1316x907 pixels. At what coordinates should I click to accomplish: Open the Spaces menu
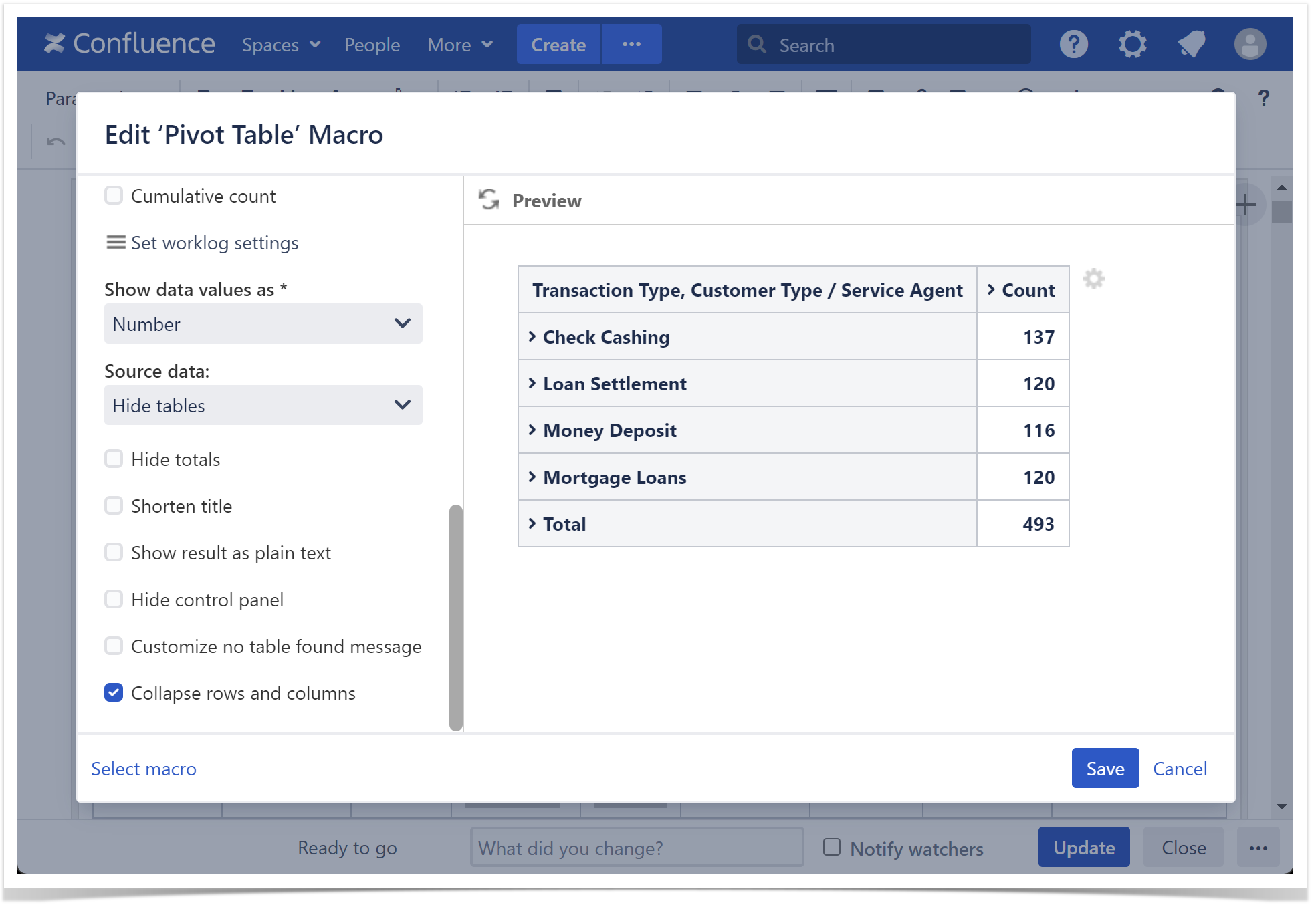pyautogui.click(x=281, y=45)
